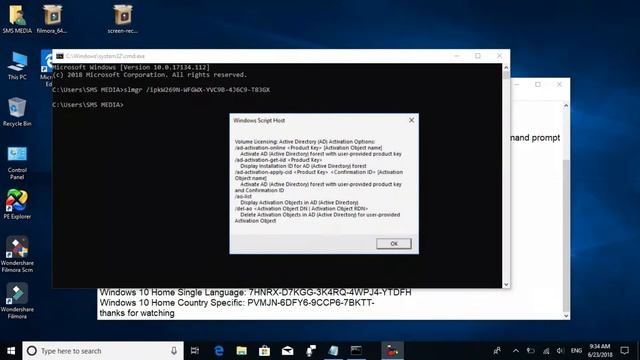The height and width of the screenshot is (360, 640).
Task: Switch to Command Prompt taskbar button
Action: [x=356, y=351]
